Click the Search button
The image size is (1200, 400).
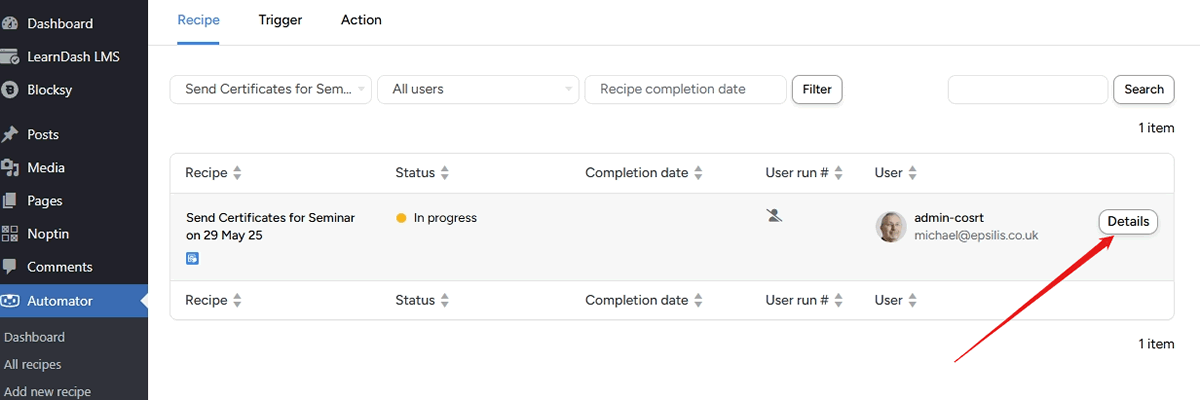pyautogui.click(x=1144, y=89)
